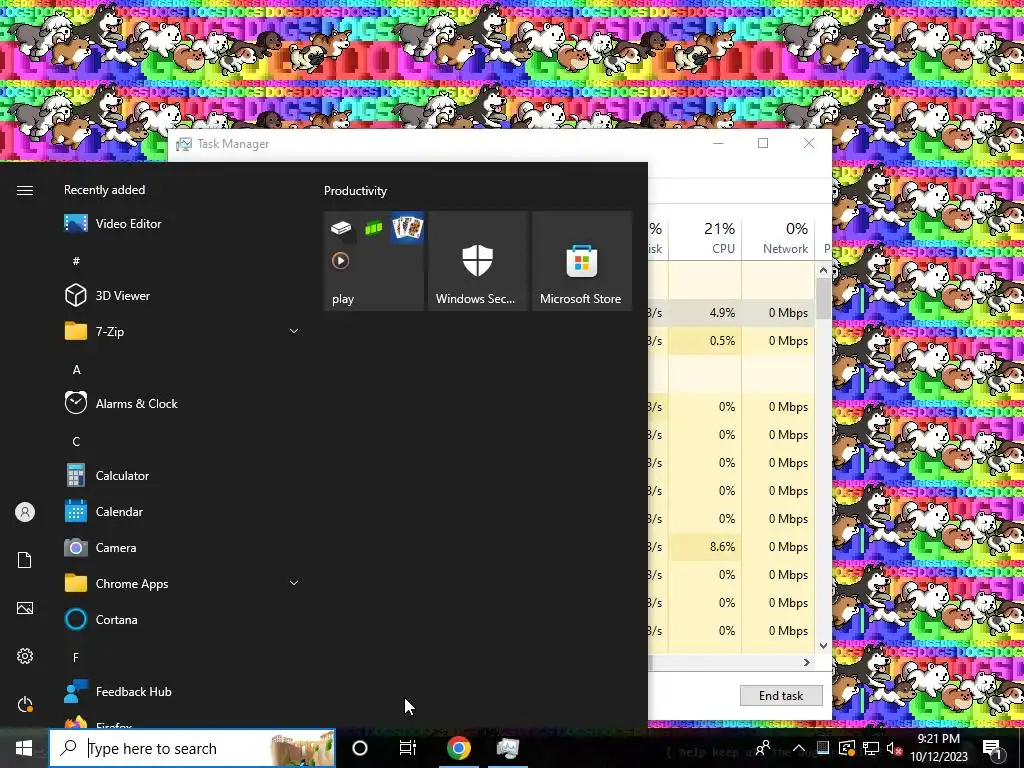Open the network tray icon
The height and width of the screenshot is (768, 1024).
pyautogui.click(x=871, y=748)
